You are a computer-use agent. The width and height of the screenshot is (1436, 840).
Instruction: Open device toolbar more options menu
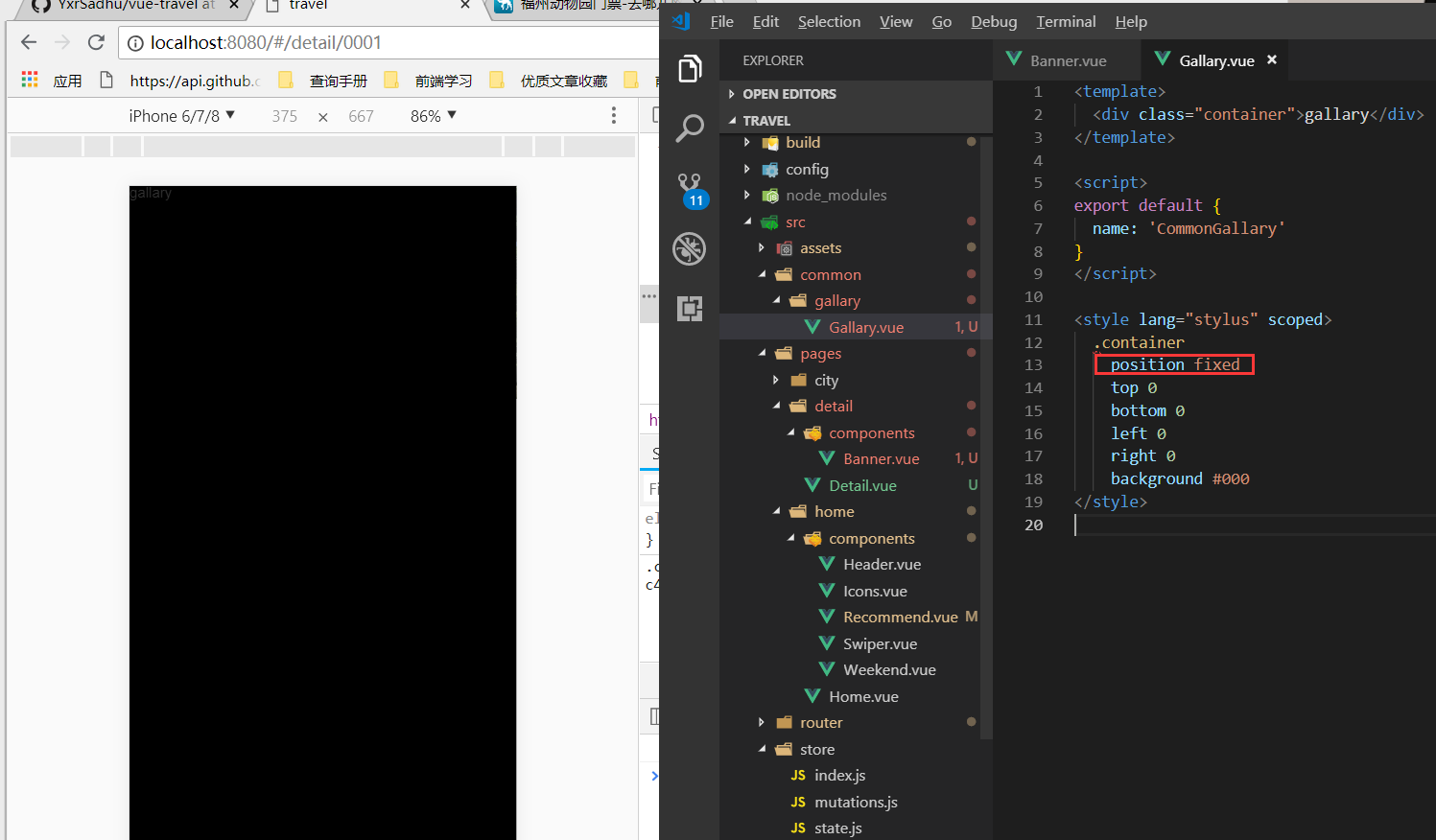coord(614,115)
